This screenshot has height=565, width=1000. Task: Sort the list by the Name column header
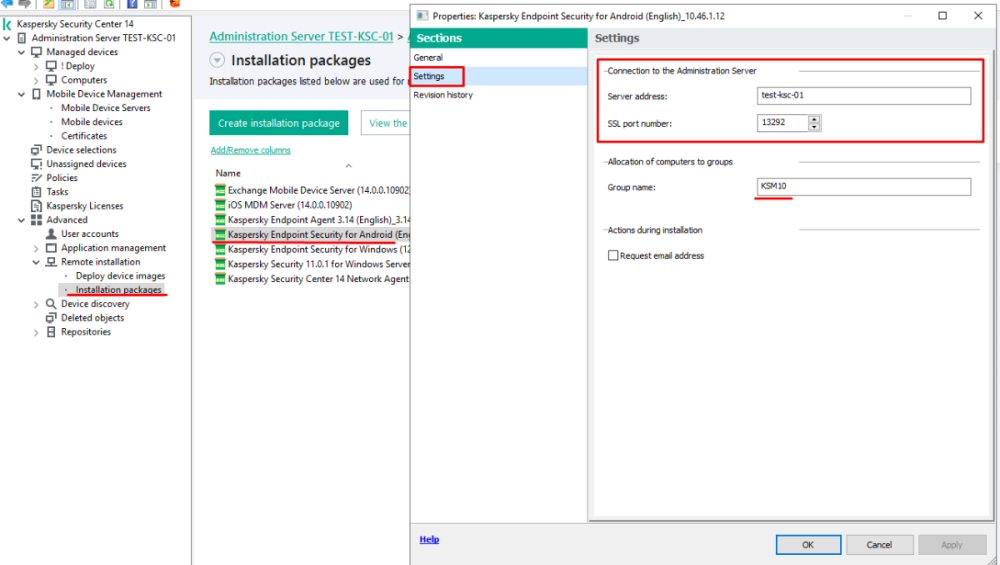(x=228, y=173)
